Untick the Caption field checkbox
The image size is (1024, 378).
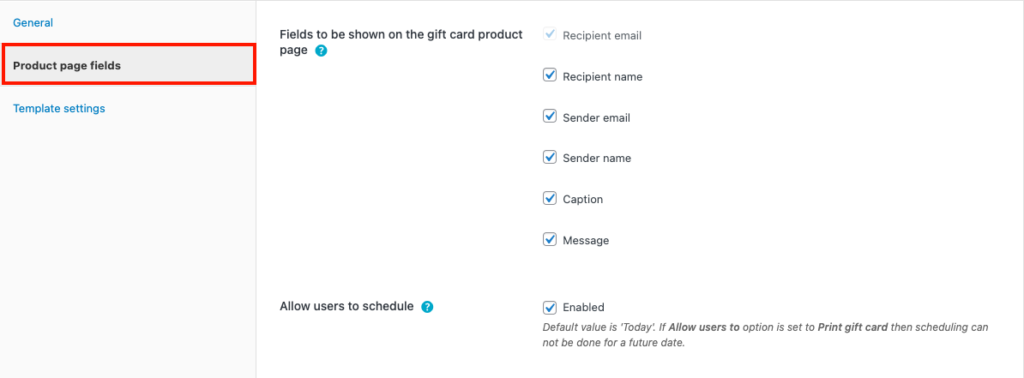pos(549,198)
